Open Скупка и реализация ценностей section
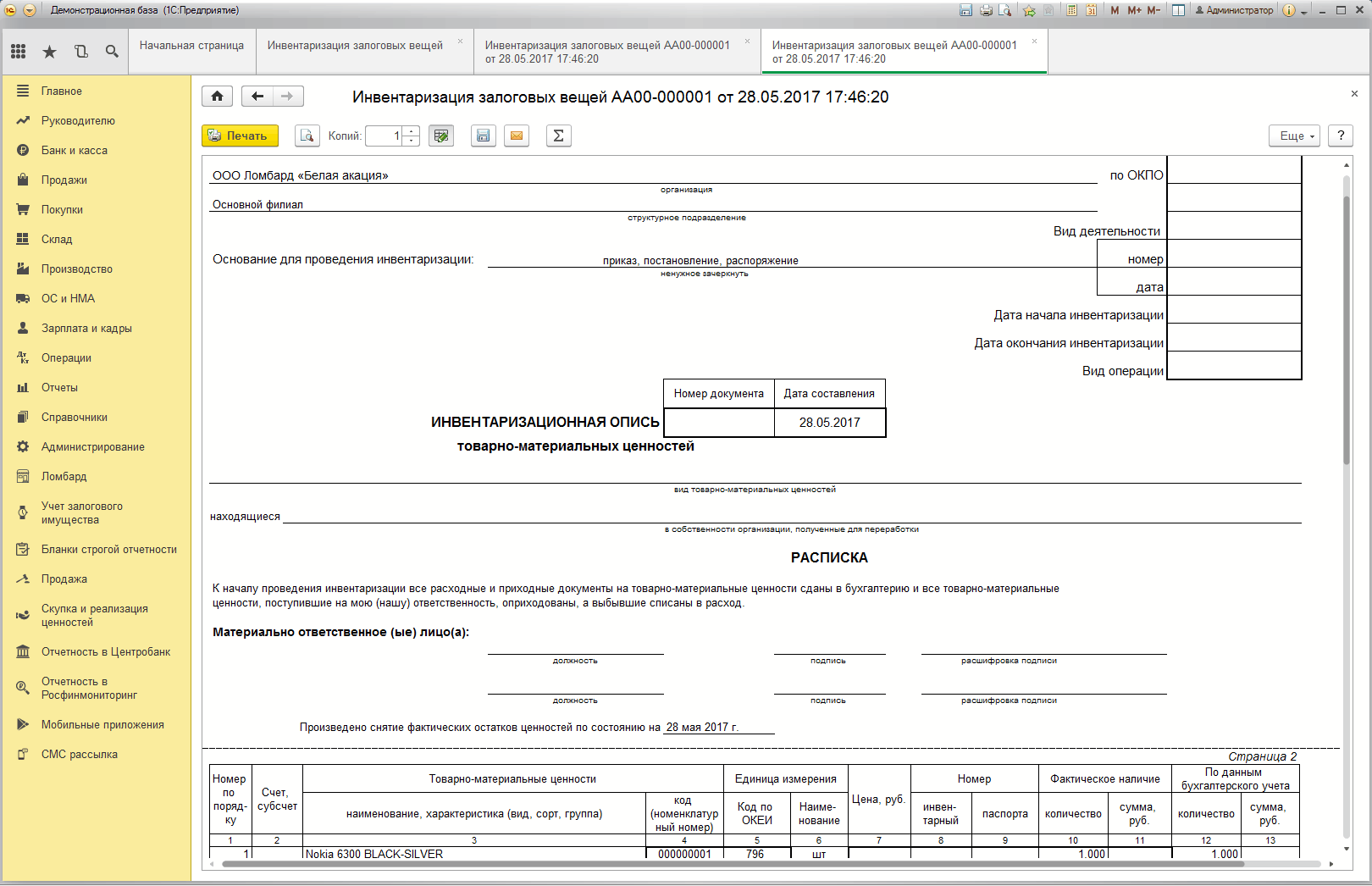 tap(96, 615)
